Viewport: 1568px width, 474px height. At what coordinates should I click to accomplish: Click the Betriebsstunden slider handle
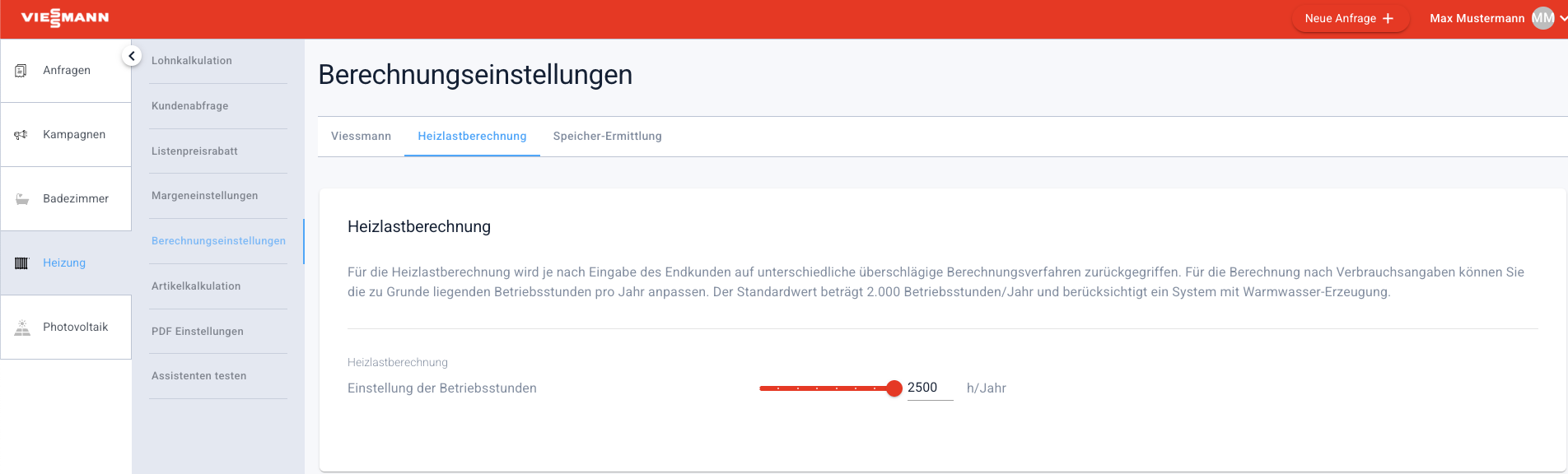pyautogui.click(x=894, y=388)
